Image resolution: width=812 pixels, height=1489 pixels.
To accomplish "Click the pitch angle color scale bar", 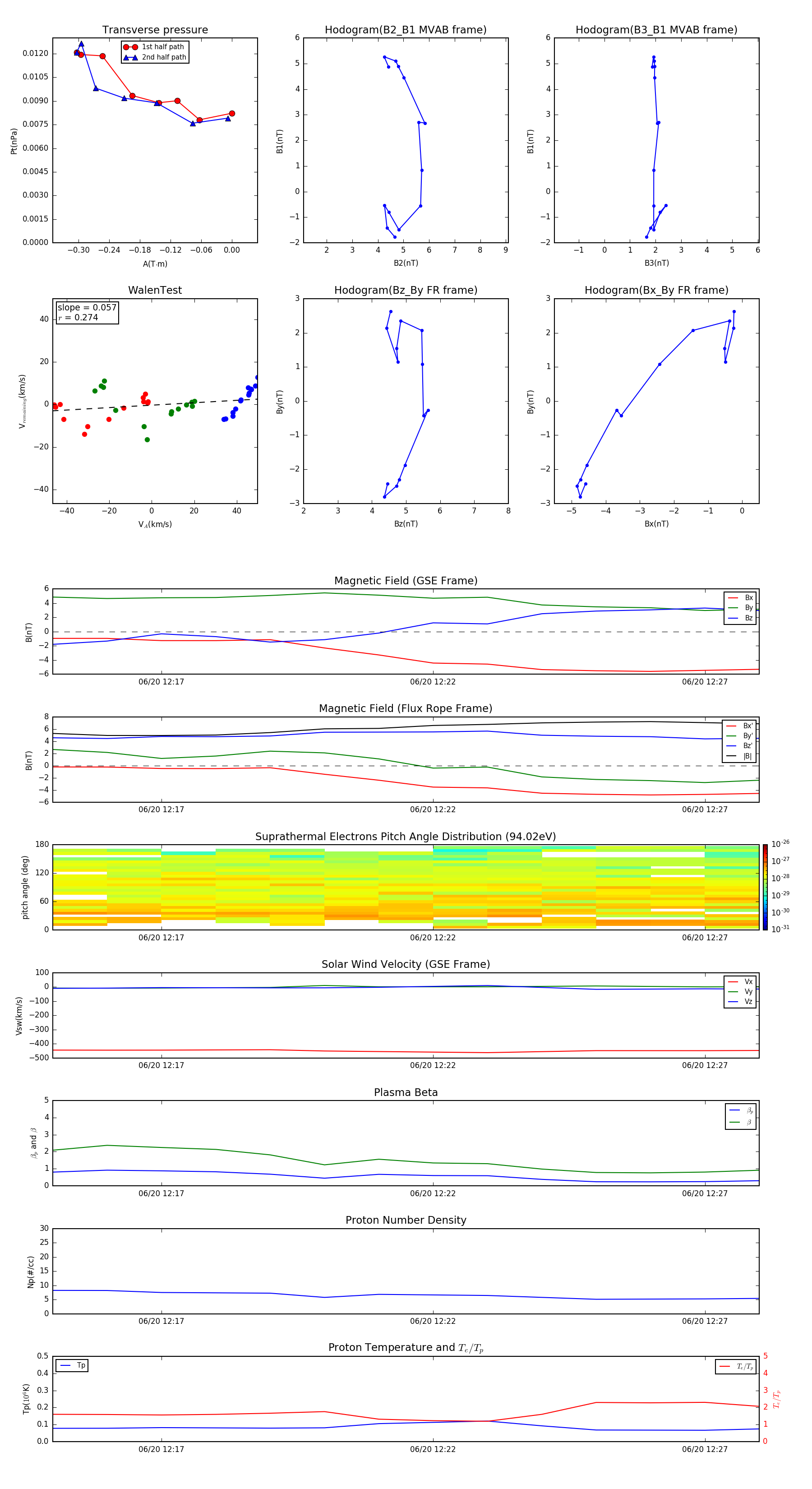I will click(x=765, y=887).
